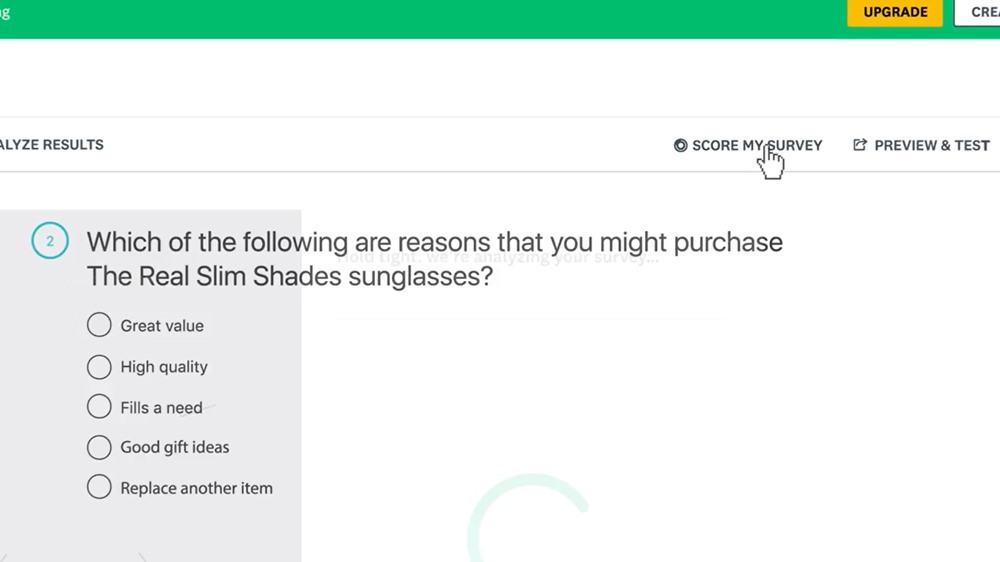Open the PREVIEW & TEST text label
The height and width of the screenshot is (562, 1000).
pyautogui.click(x=932, y=145)
